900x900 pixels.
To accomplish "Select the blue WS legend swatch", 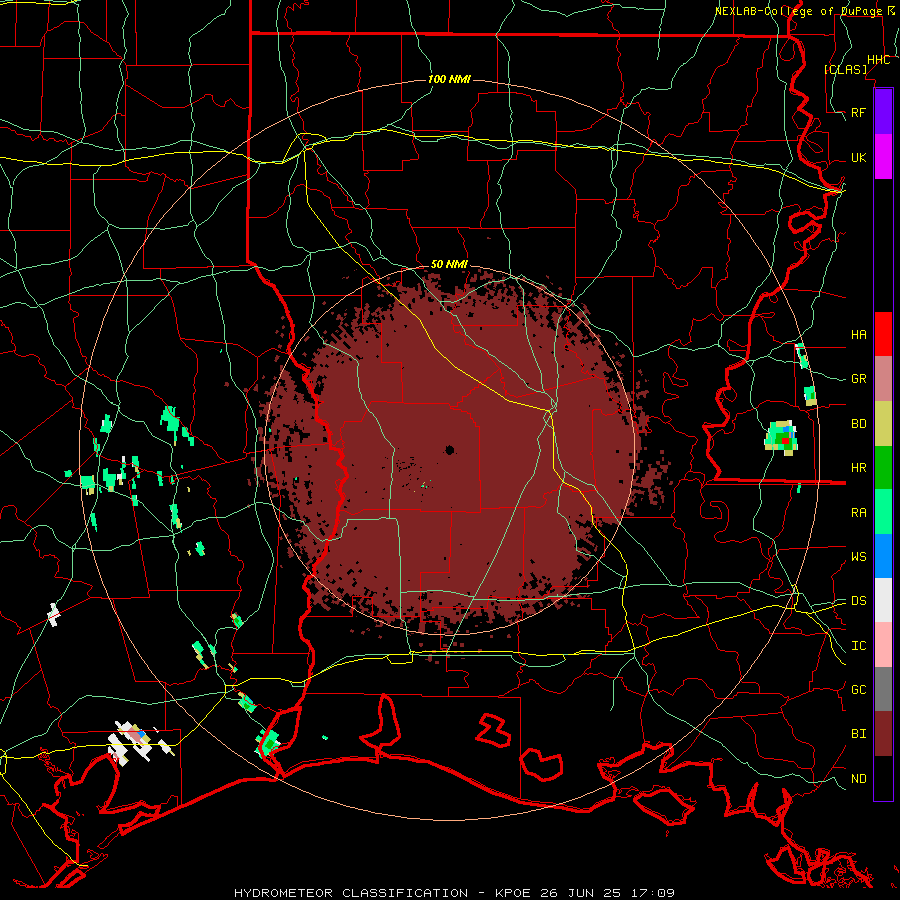I will point(883,556).
